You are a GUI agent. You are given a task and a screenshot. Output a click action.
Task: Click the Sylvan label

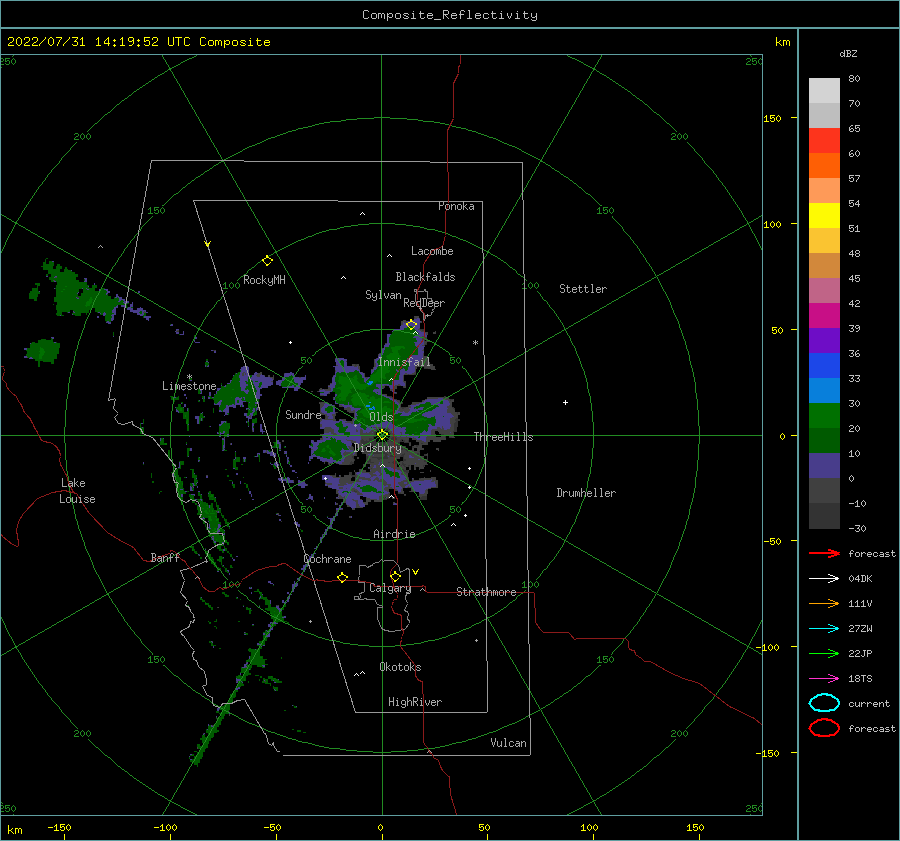pos(383,295)
